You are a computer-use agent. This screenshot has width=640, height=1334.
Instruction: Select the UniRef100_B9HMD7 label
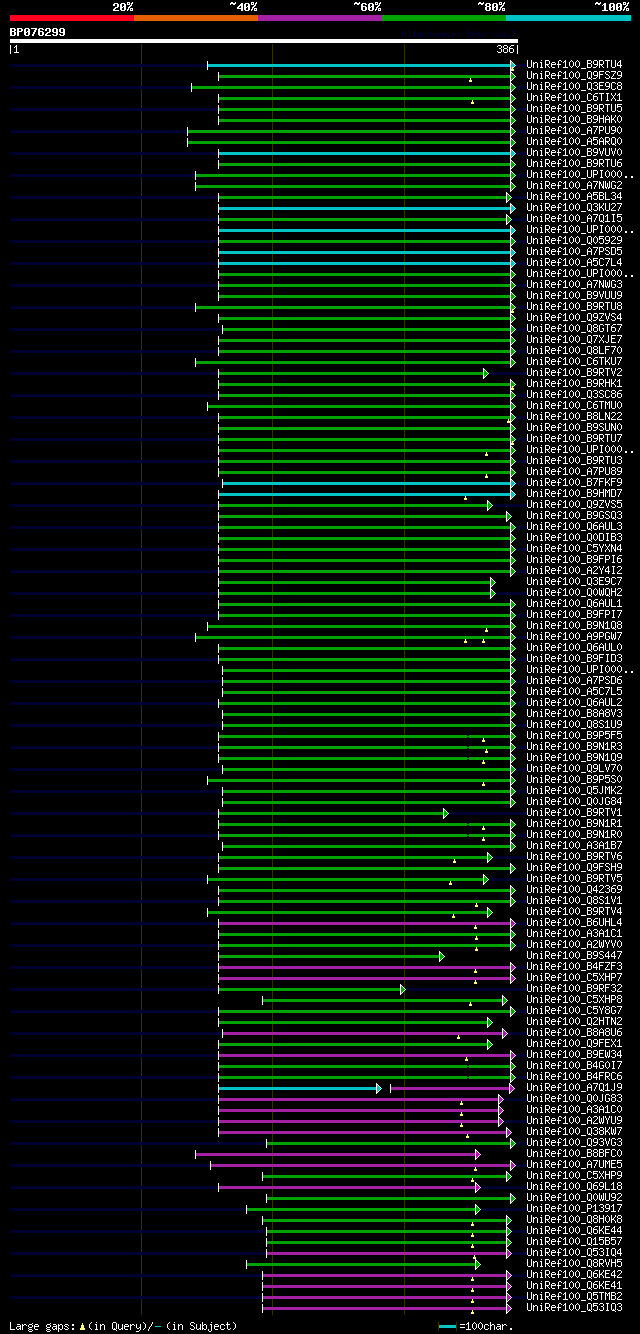tap(574, 494)
